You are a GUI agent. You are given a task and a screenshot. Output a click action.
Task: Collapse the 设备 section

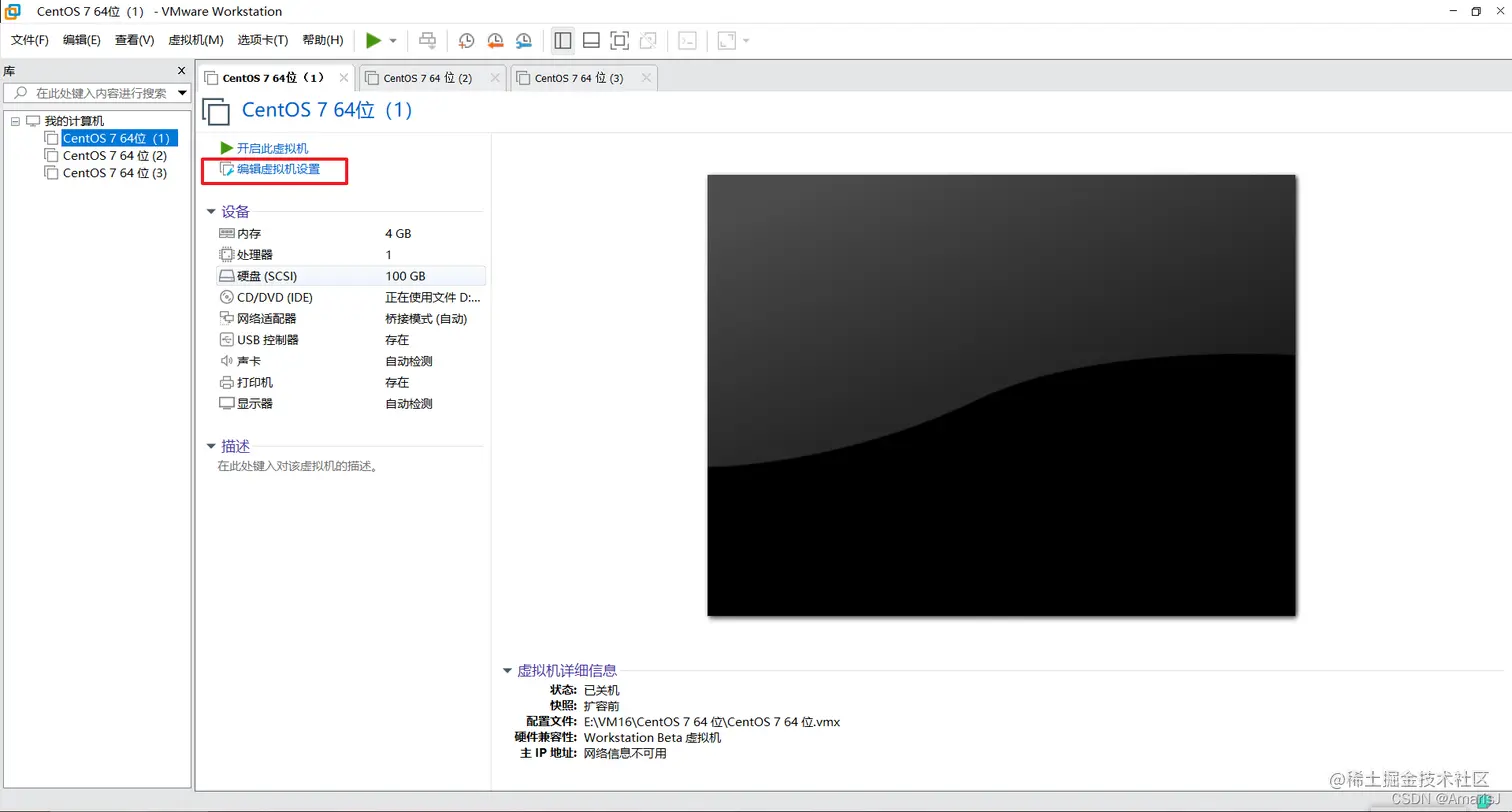[x=211, y=211]
